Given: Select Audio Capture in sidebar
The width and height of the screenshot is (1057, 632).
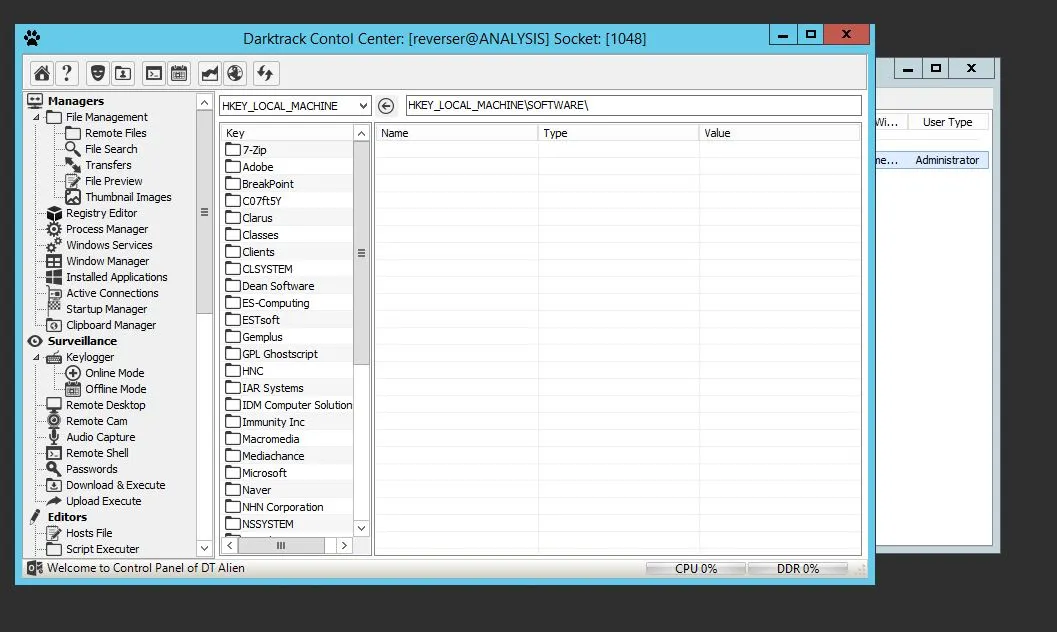Looking at the screenshot, I should tap(100, 437).
